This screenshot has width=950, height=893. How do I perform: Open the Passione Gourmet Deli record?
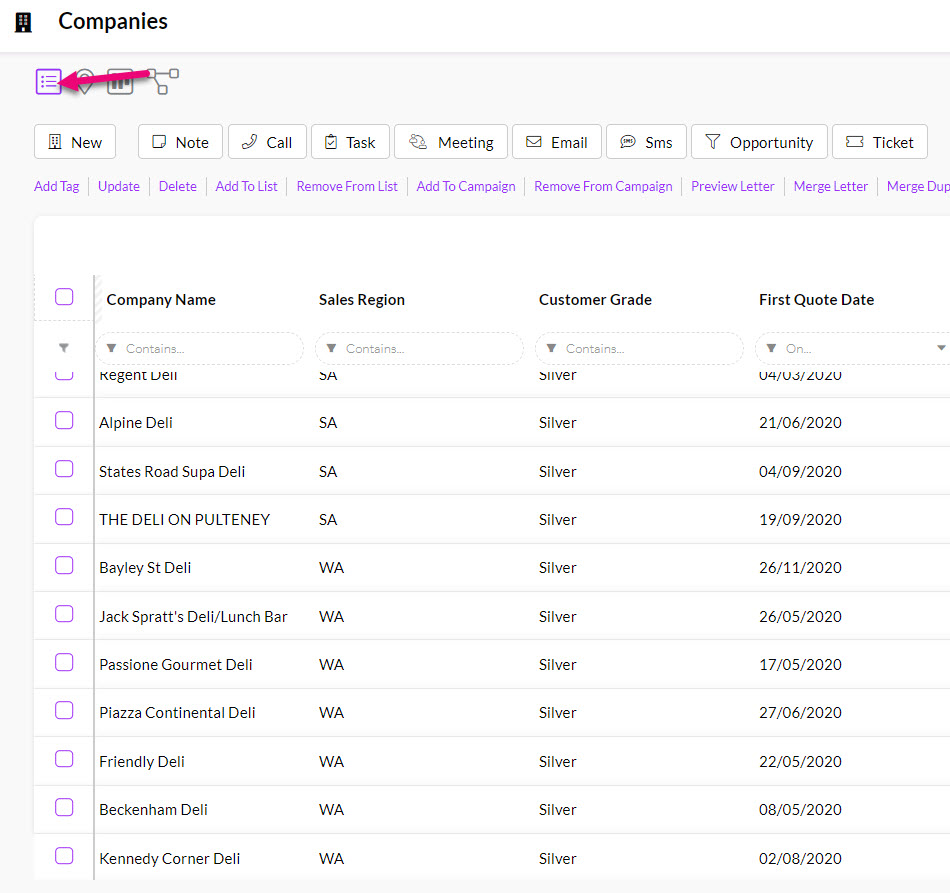(176, 665)
